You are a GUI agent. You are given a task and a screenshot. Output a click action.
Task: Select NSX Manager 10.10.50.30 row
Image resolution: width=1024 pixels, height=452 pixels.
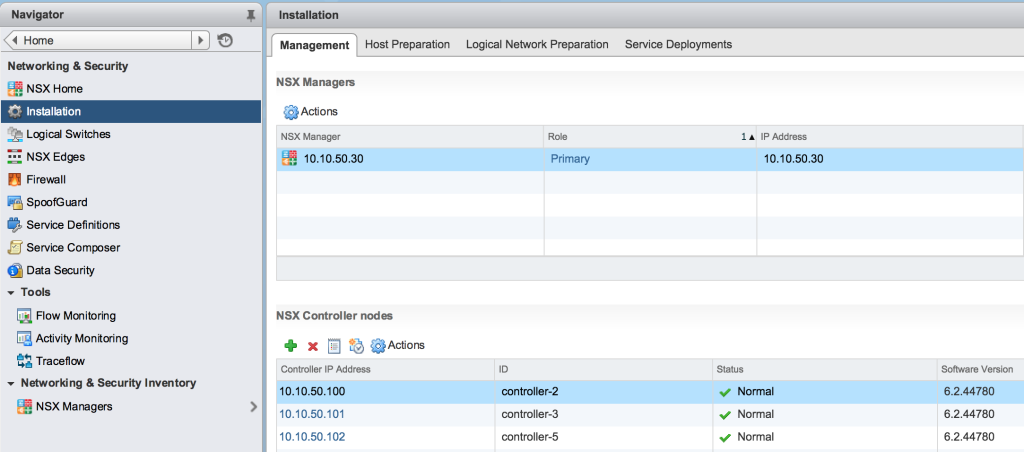[x=650, y=159]
